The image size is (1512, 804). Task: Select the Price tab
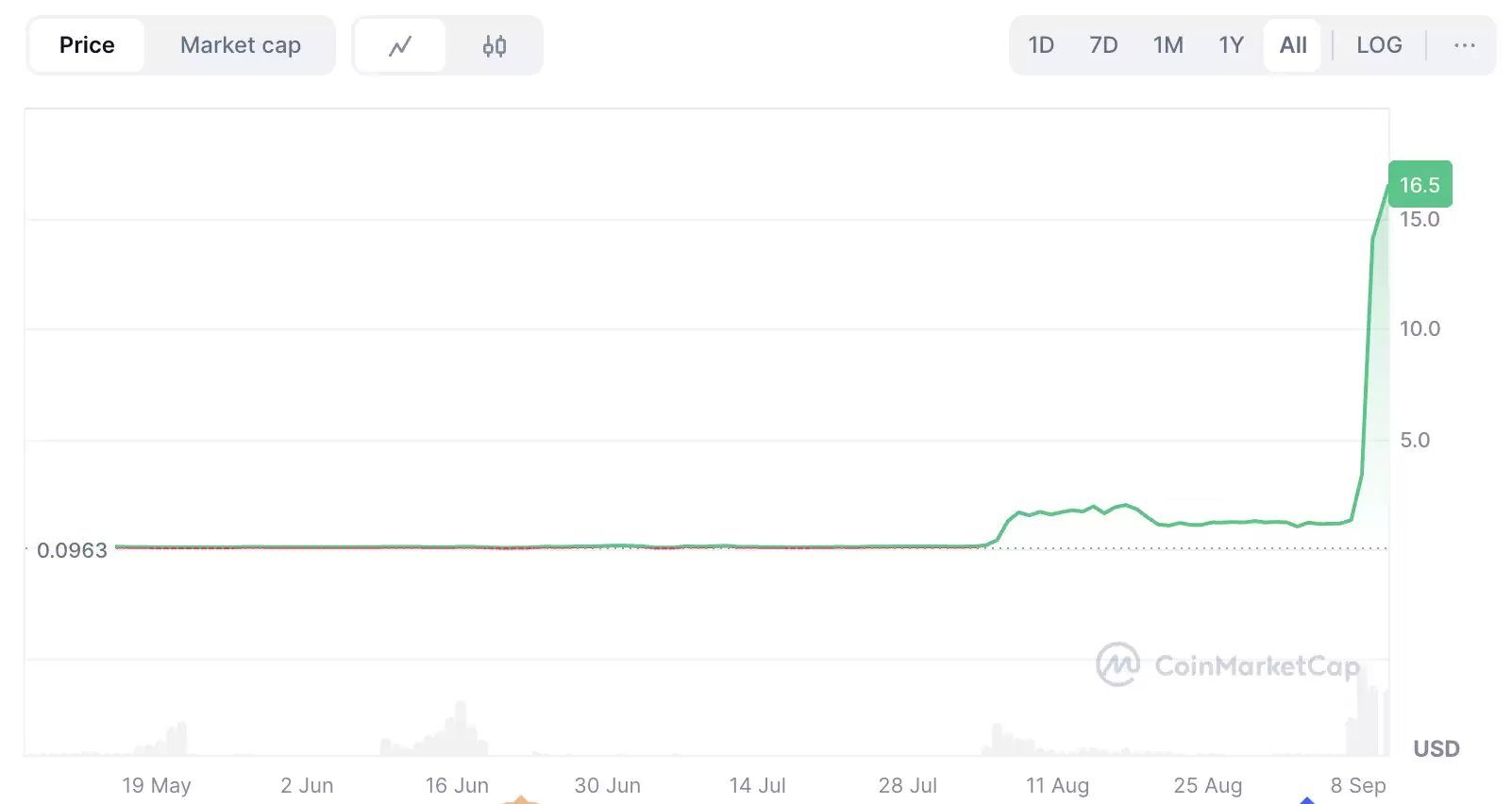(x=87, y=45)
